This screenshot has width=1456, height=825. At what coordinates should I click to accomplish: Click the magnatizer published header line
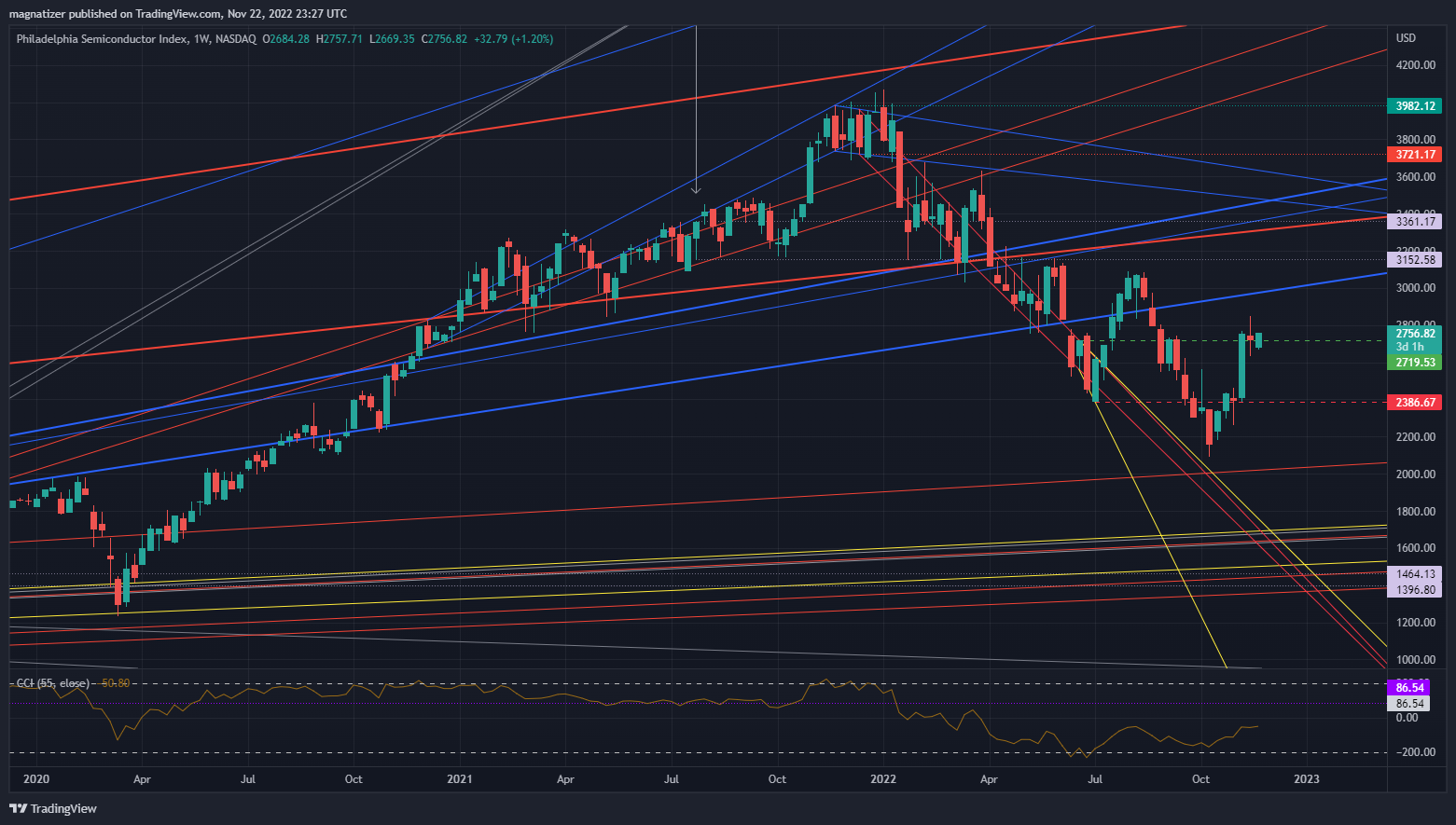point(178,14)
